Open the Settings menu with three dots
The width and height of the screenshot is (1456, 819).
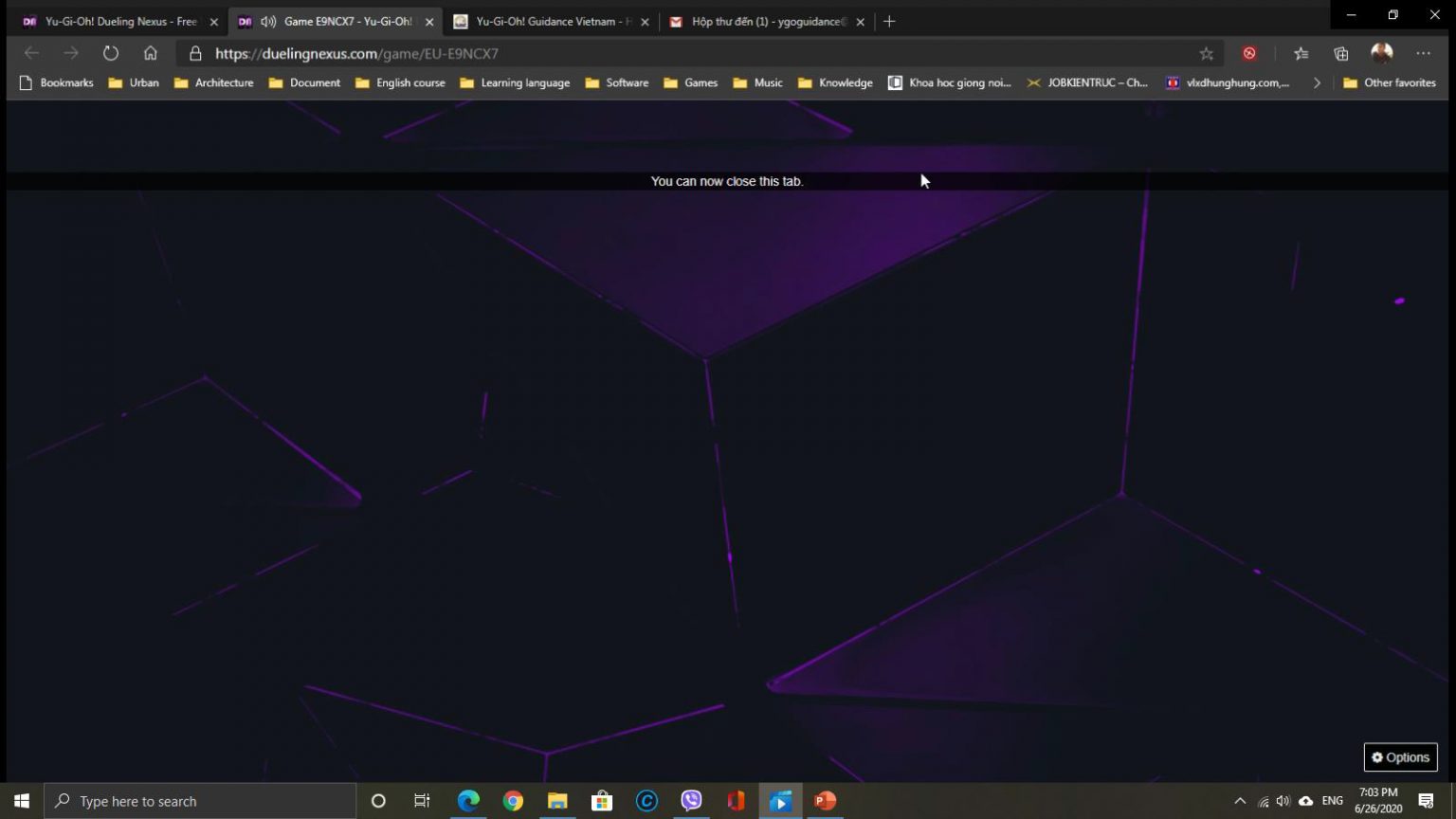coord(1423,53)
